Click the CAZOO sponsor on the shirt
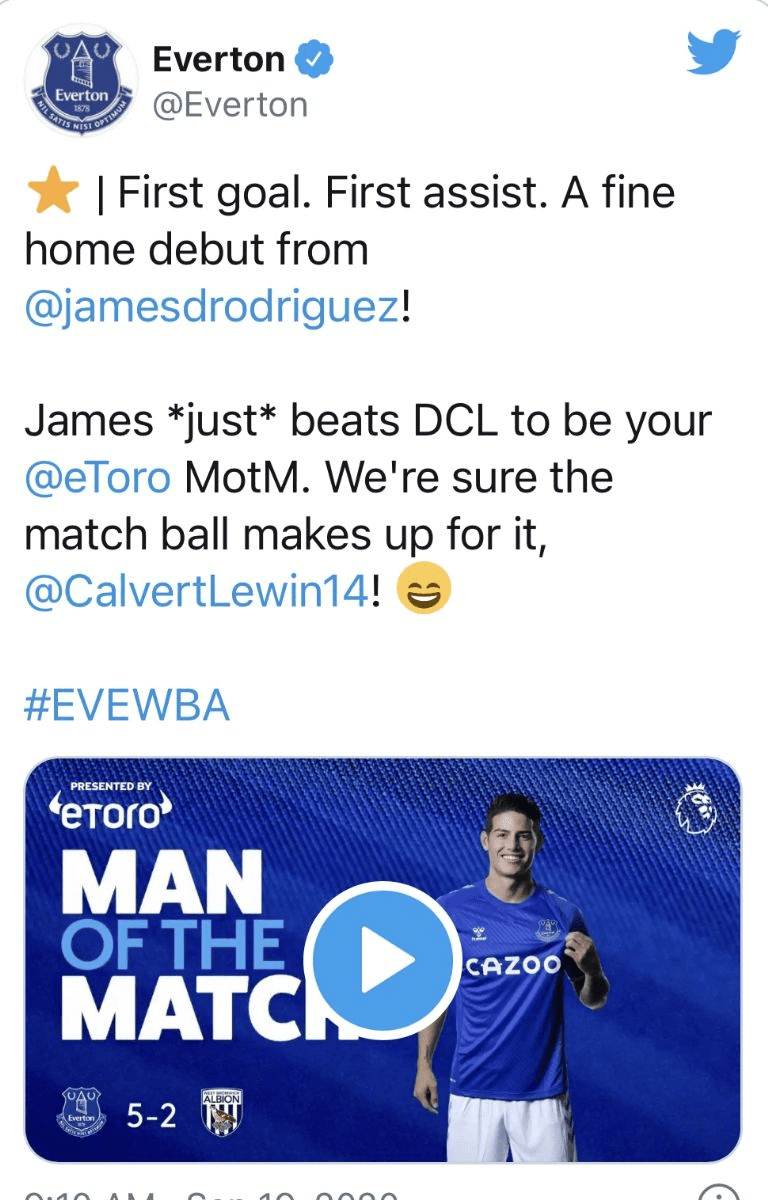The image size is (768, 1200). point(514,965)
